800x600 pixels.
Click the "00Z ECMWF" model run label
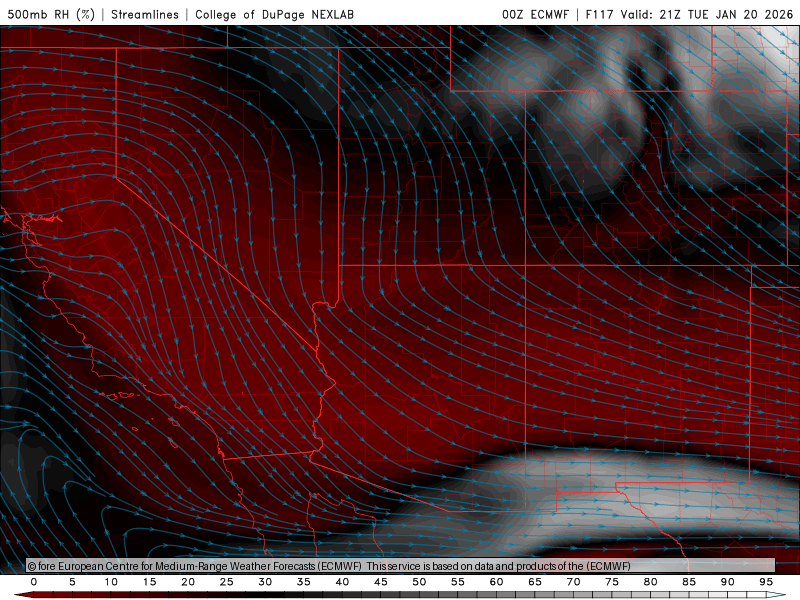535,14
